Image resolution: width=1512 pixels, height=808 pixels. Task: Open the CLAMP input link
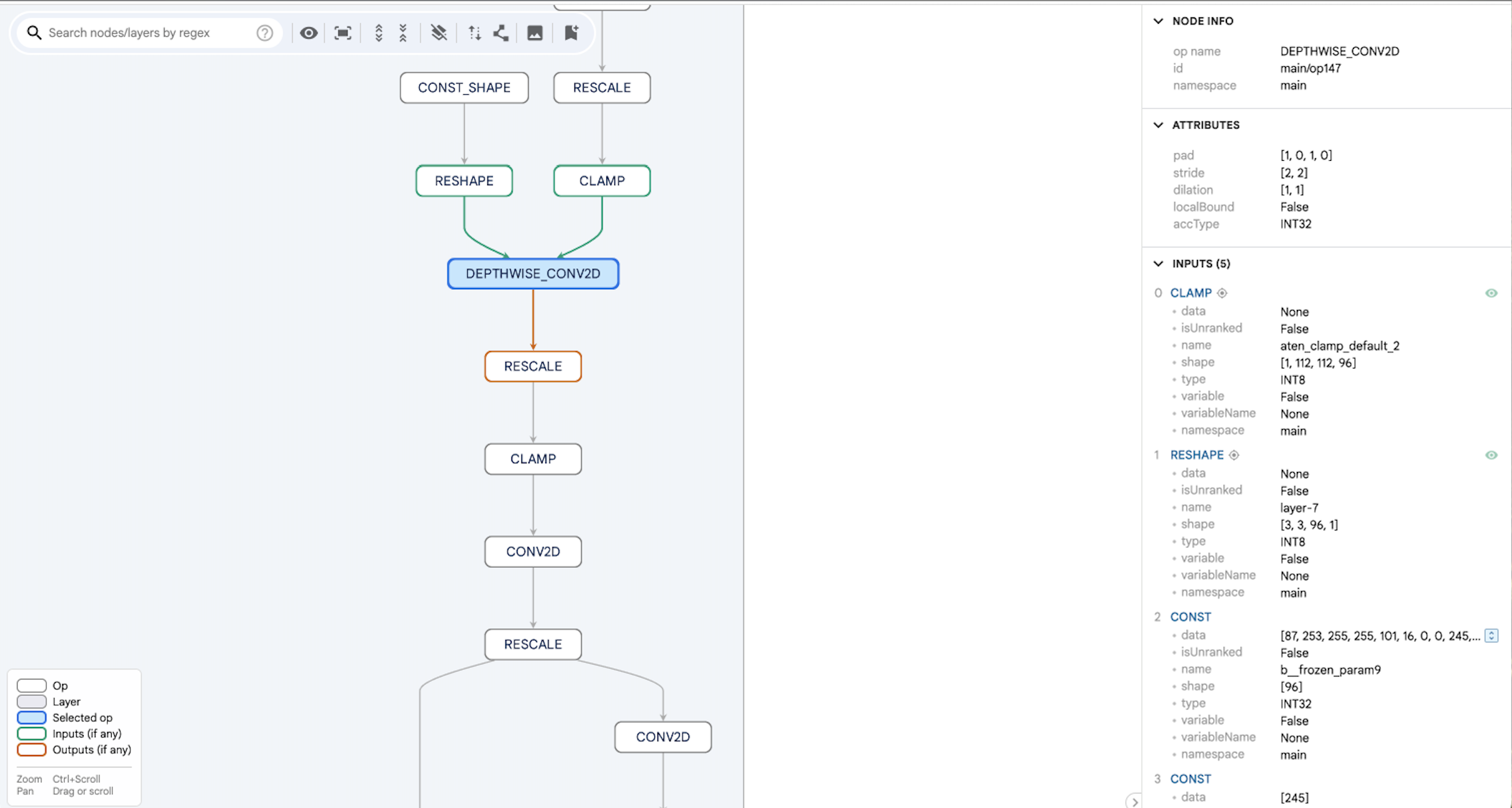point(1191,292)
